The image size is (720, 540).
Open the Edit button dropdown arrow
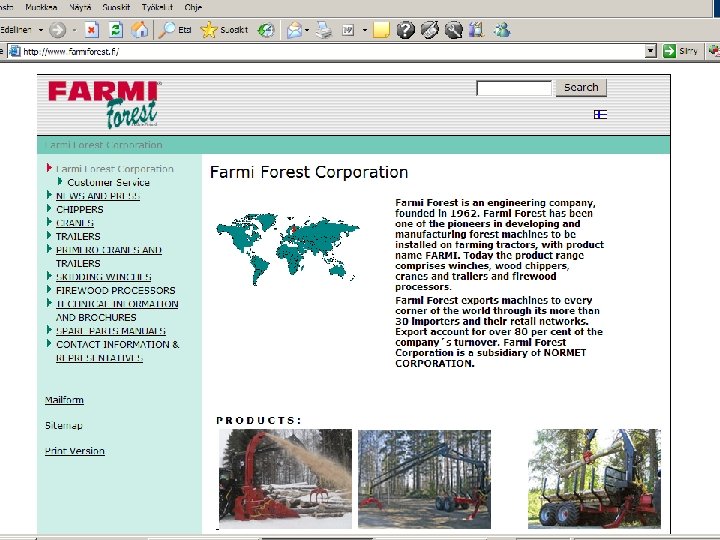(x=365, y=30)
